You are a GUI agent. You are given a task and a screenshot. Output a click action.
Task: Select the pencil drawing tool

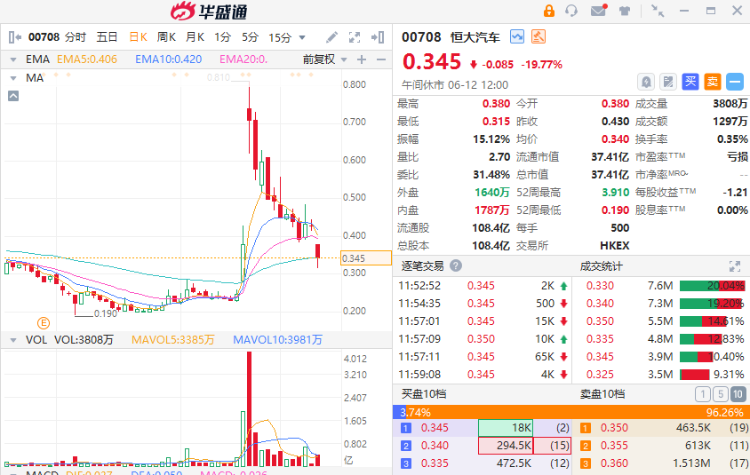pyautogui.click(x=331, y=37)
